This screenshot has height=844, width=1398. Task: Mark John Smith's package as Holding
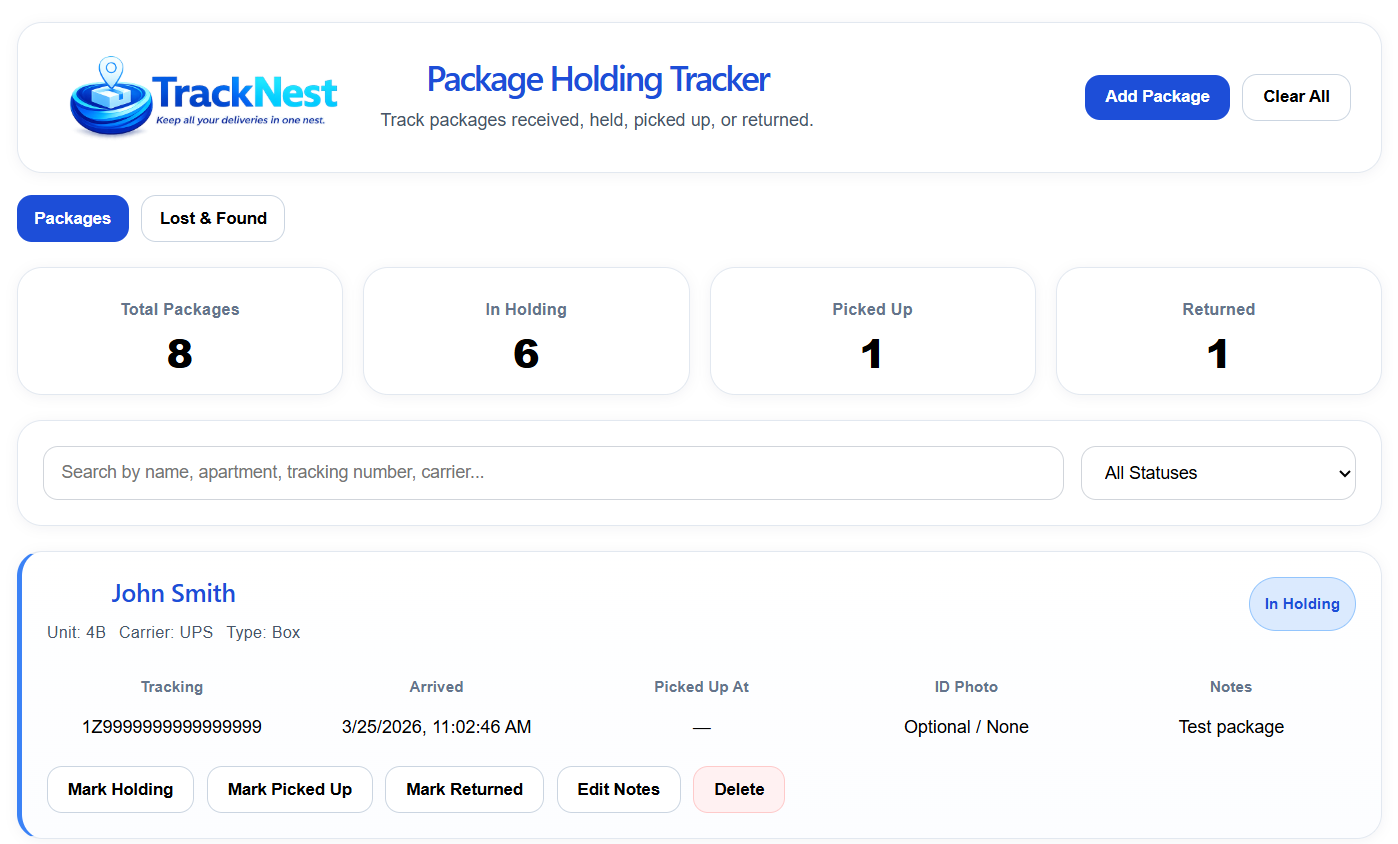click(120, 790)
